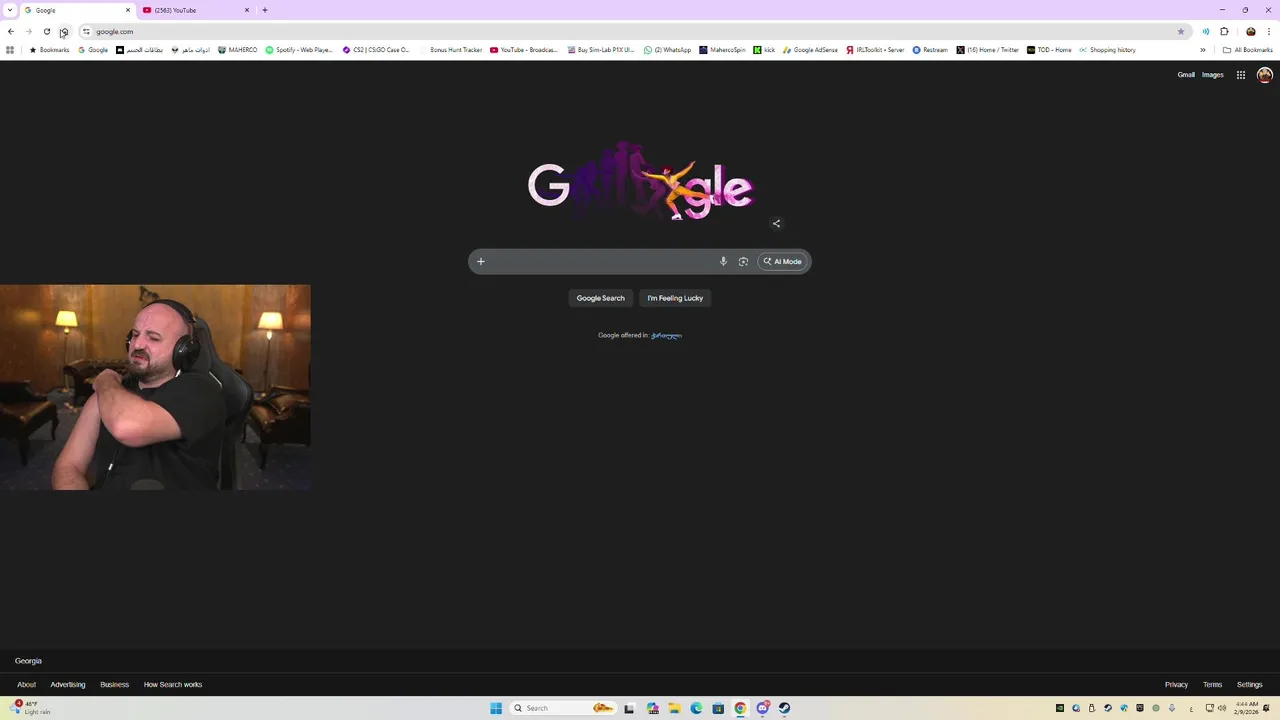
Task: Open the WhatsApp bookmark
Action: 667,50
